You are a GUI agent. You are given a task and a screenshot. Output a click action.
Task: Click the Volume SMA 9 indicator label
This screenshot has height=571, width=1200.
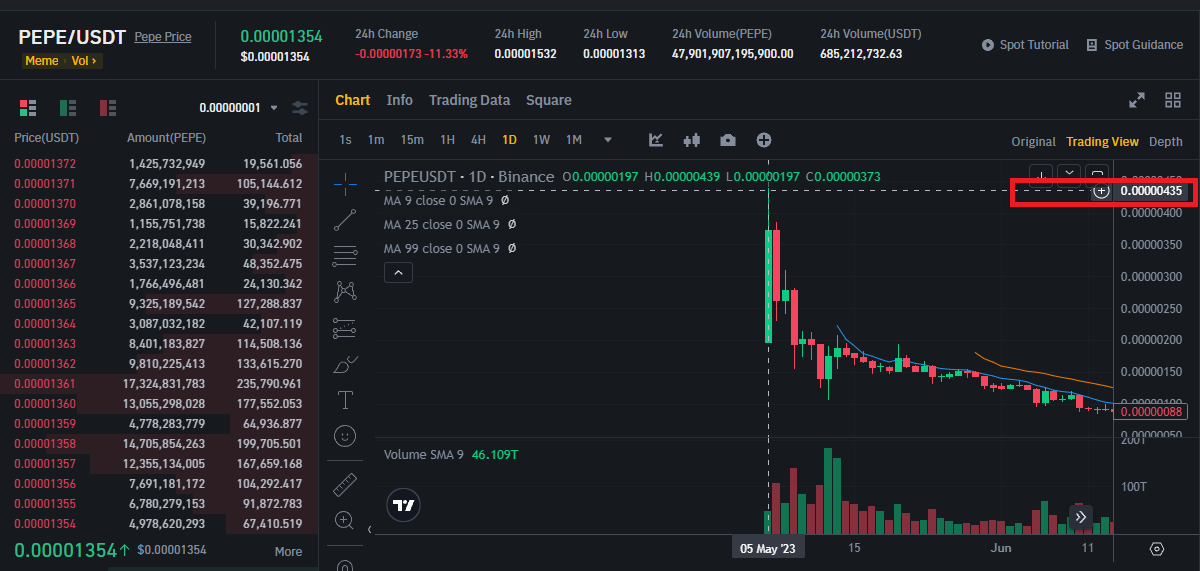coord(424,454)
